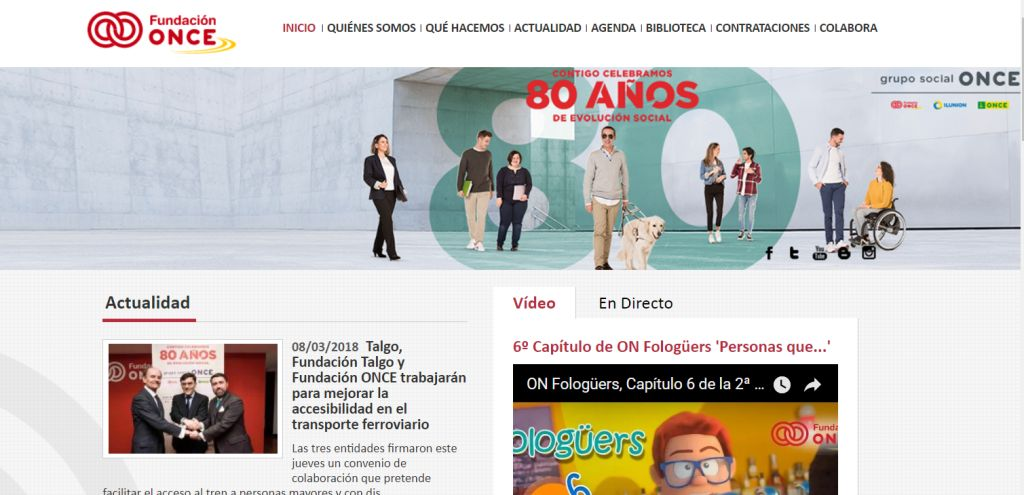Go to the INICIO menu item
Viewport: 1024px width, 495px height.
299,28
